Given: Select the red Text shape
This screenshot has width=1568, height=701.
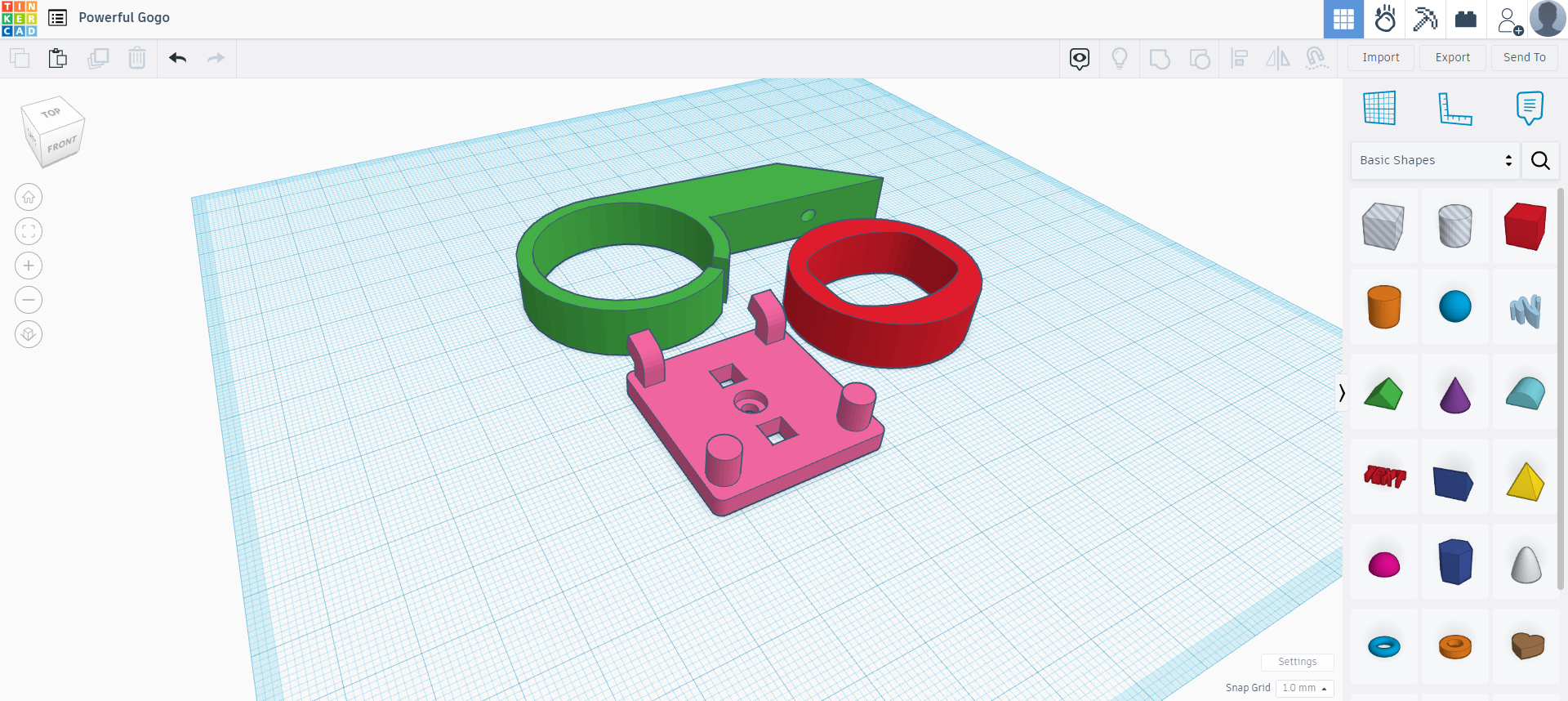Looking at the screenshot, I should (x=1383, y=477).
